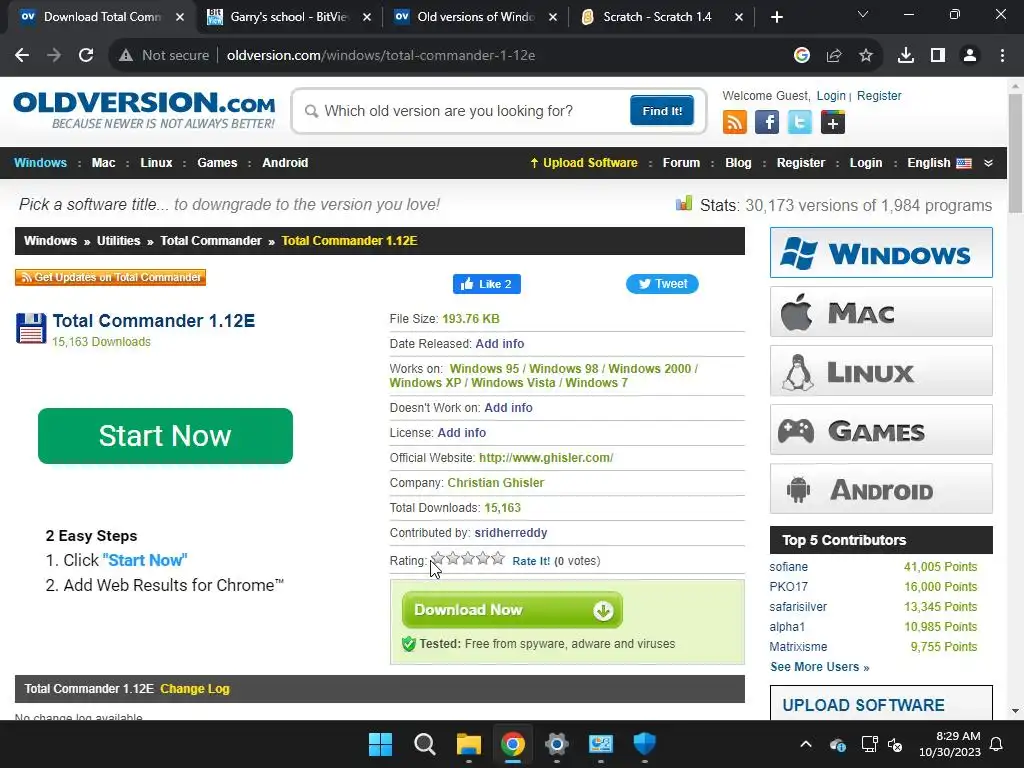Viewport: 1024px width, 768px height.
Task: Open the sridherreddy contributor link
Action: pyautogui.click(x=511, y=533)
